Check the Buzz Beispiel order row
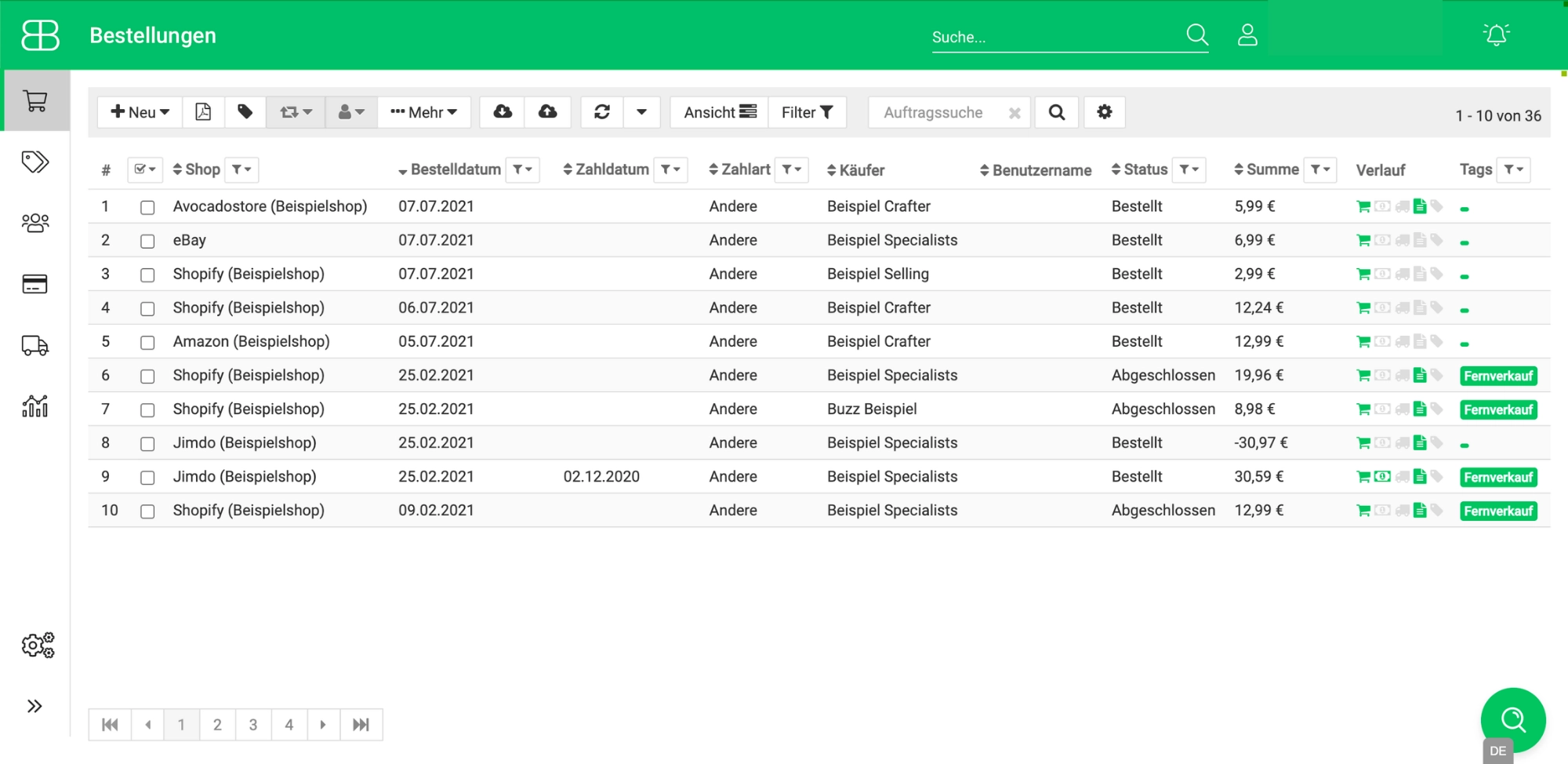The width and height of the screenshot is (1568, 764). pyautogui.click(x=147, y=409)
